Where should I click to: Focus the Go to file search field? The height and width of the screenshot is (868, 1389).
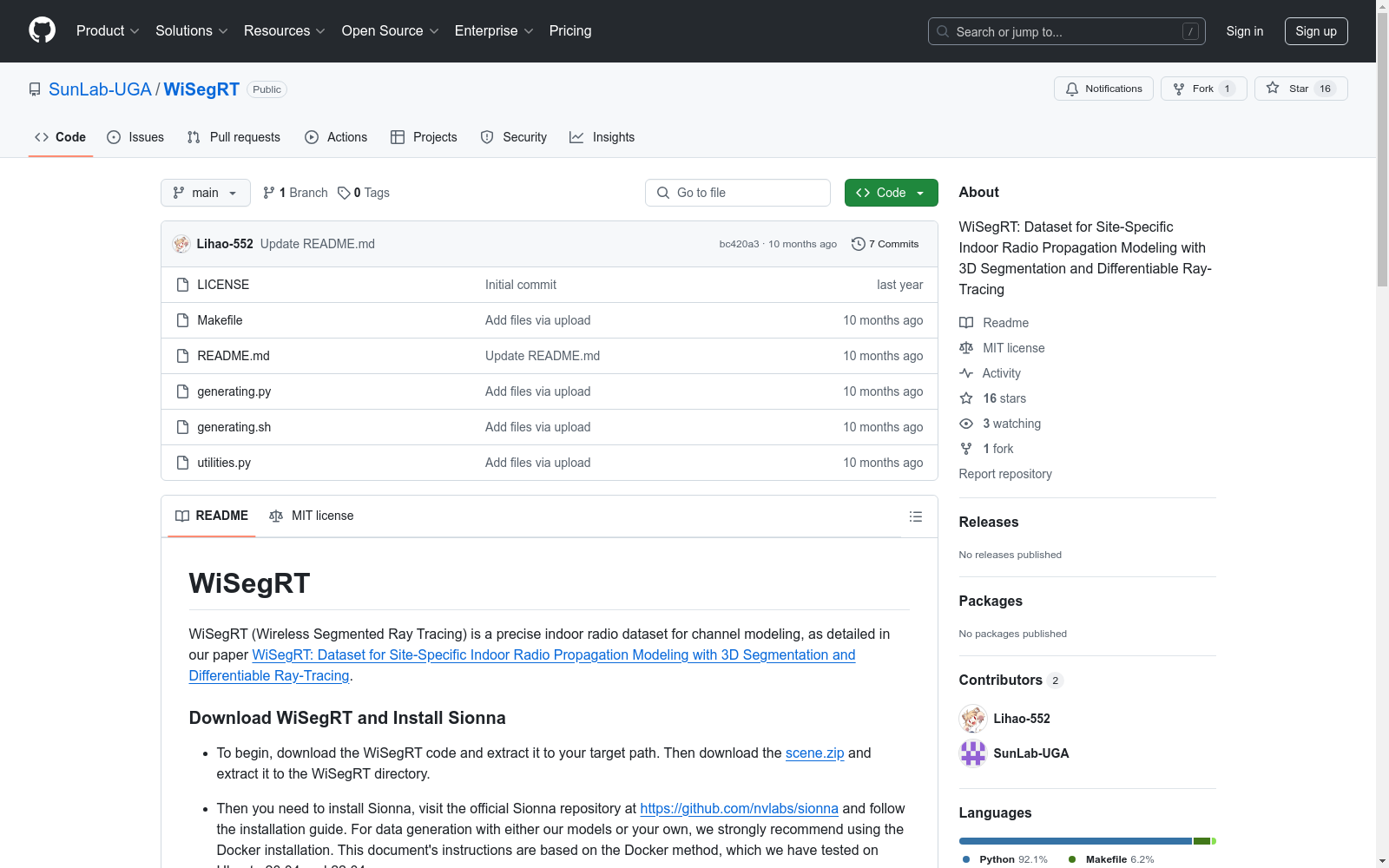click(x=738, y=193)
